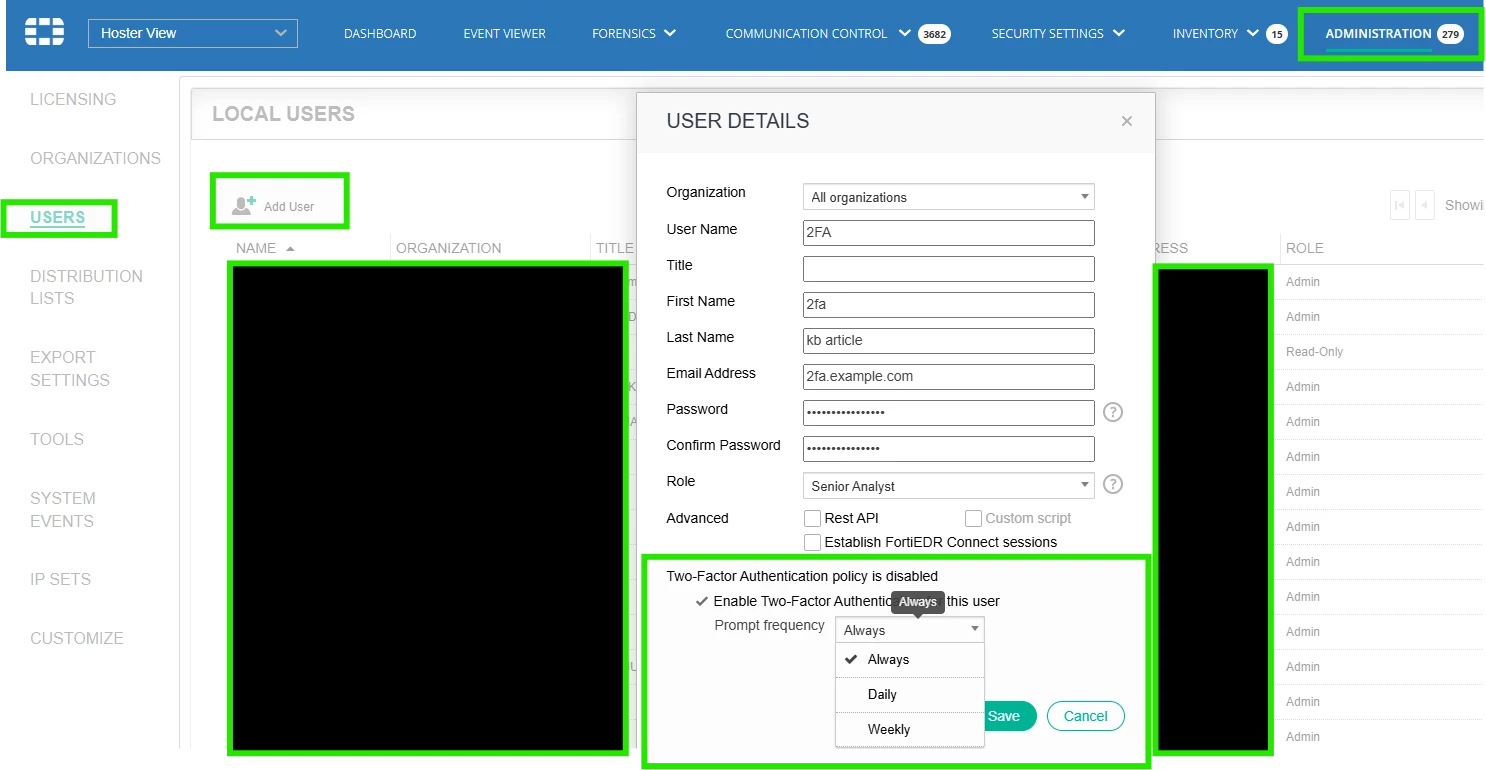
Task: Click the Confirm Password field
Action: [949, 449]
